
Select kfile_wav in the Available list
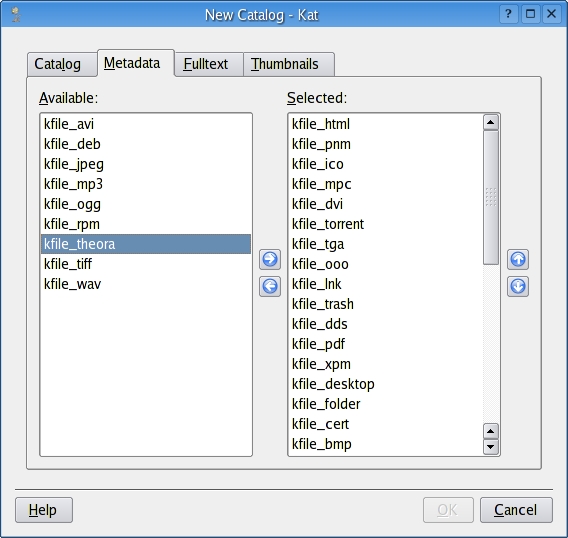tap(146, 284)
